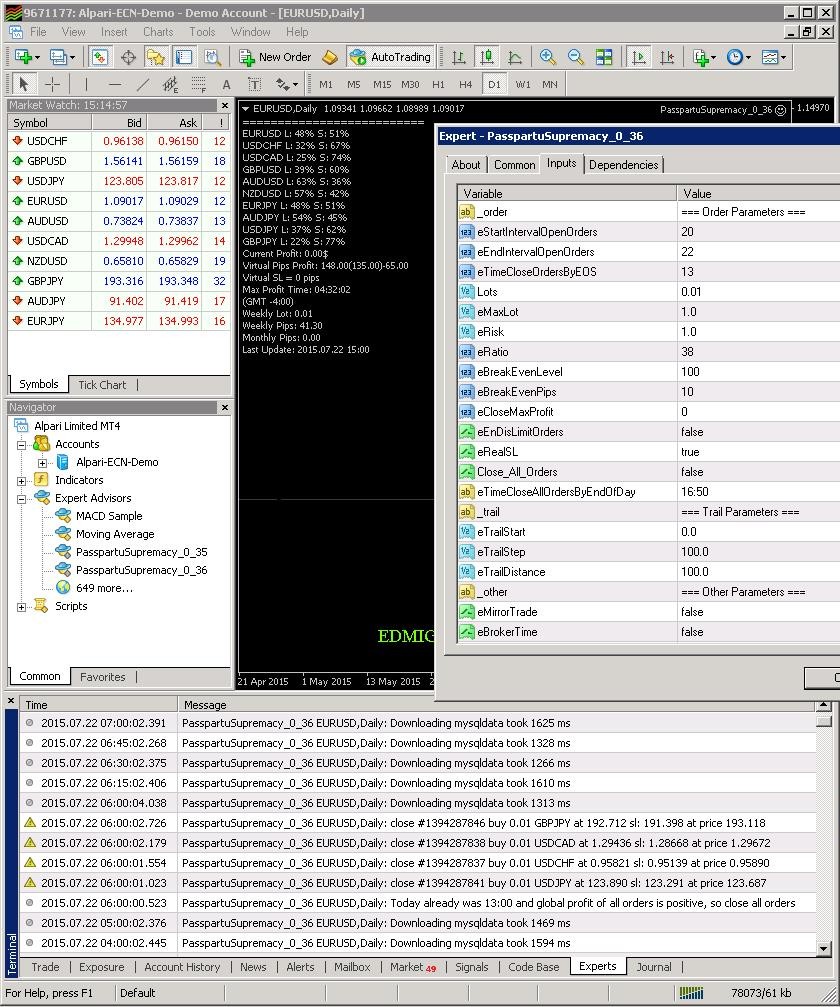Switch to the candlestick chart icon
The height and width of the screenshot is (1007, 840).
[x=487, y=57]
